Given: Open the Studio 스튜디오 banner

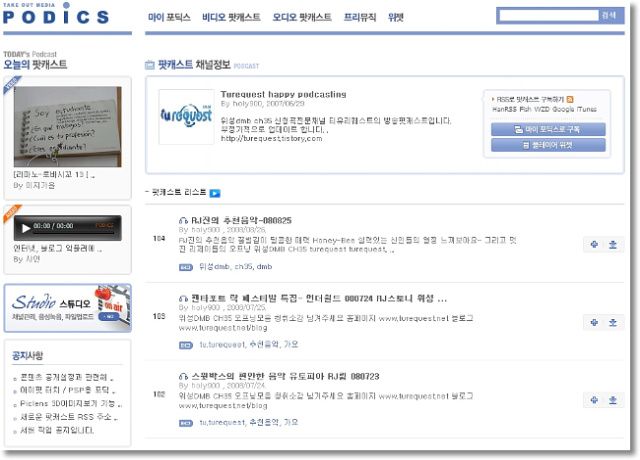Looking at the screenshot, I should (67, 308).
